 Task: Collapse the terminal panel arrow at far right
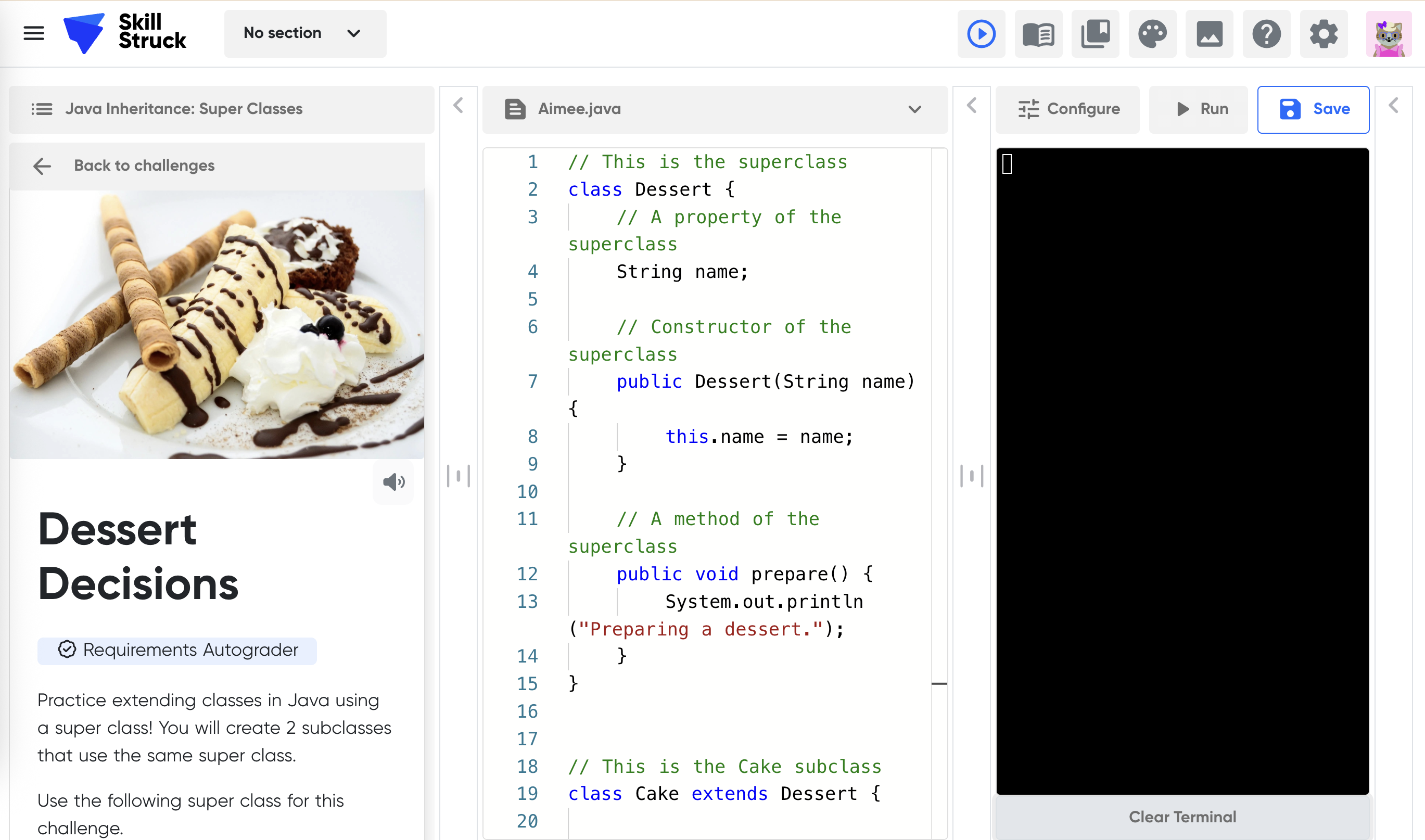point(1393,106)
